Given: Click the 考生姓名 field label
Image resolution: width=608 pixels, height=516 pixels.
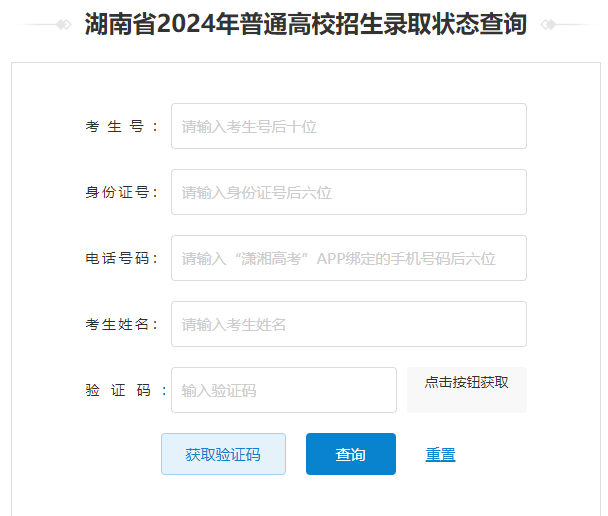Looking at the screenshot, I should tap(122, 324).
